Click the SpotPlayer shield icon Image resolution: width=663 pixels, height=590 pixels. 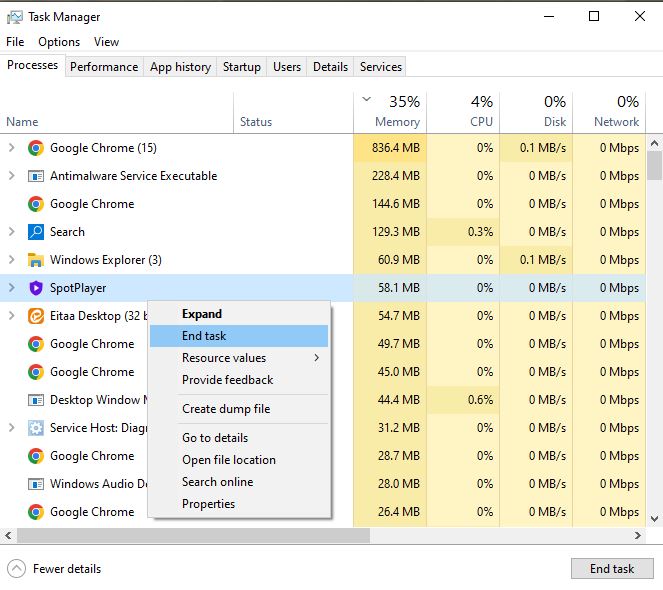click(36, 288)
